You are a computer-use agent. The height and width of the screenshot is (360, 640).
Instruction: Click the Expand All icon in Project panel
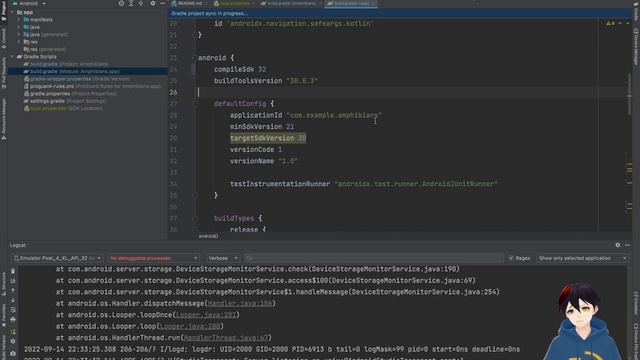click(x=131, y=3)
